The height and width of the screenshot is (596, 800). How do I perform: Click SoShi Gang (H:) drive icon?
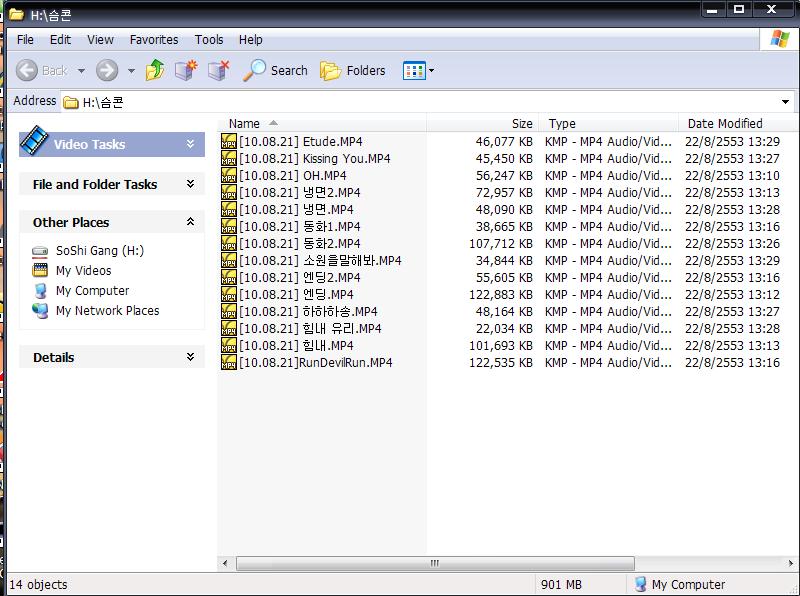click(40, 251)
